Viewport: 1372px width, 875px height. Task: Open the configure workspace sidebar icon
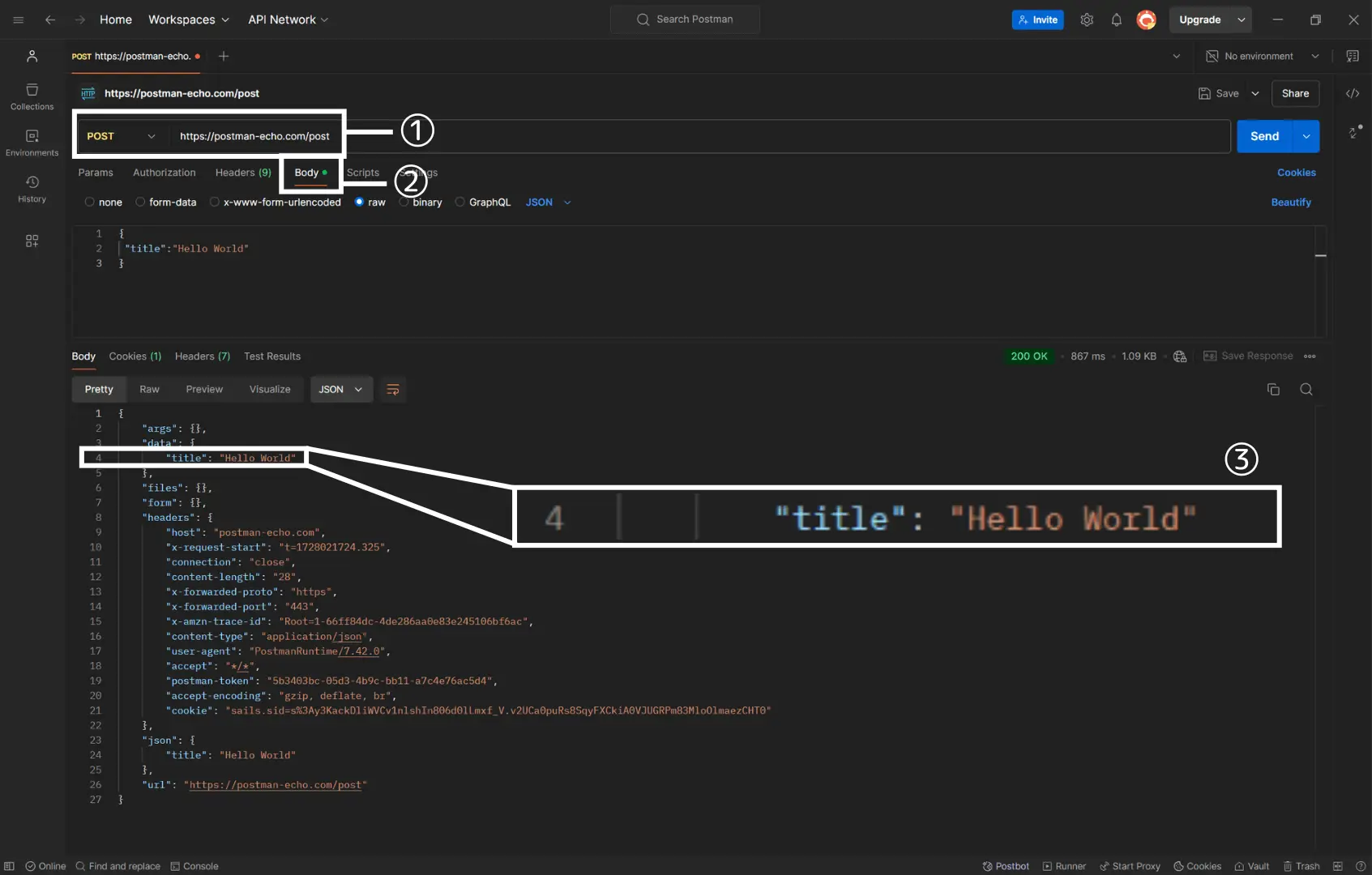(32, 241)
